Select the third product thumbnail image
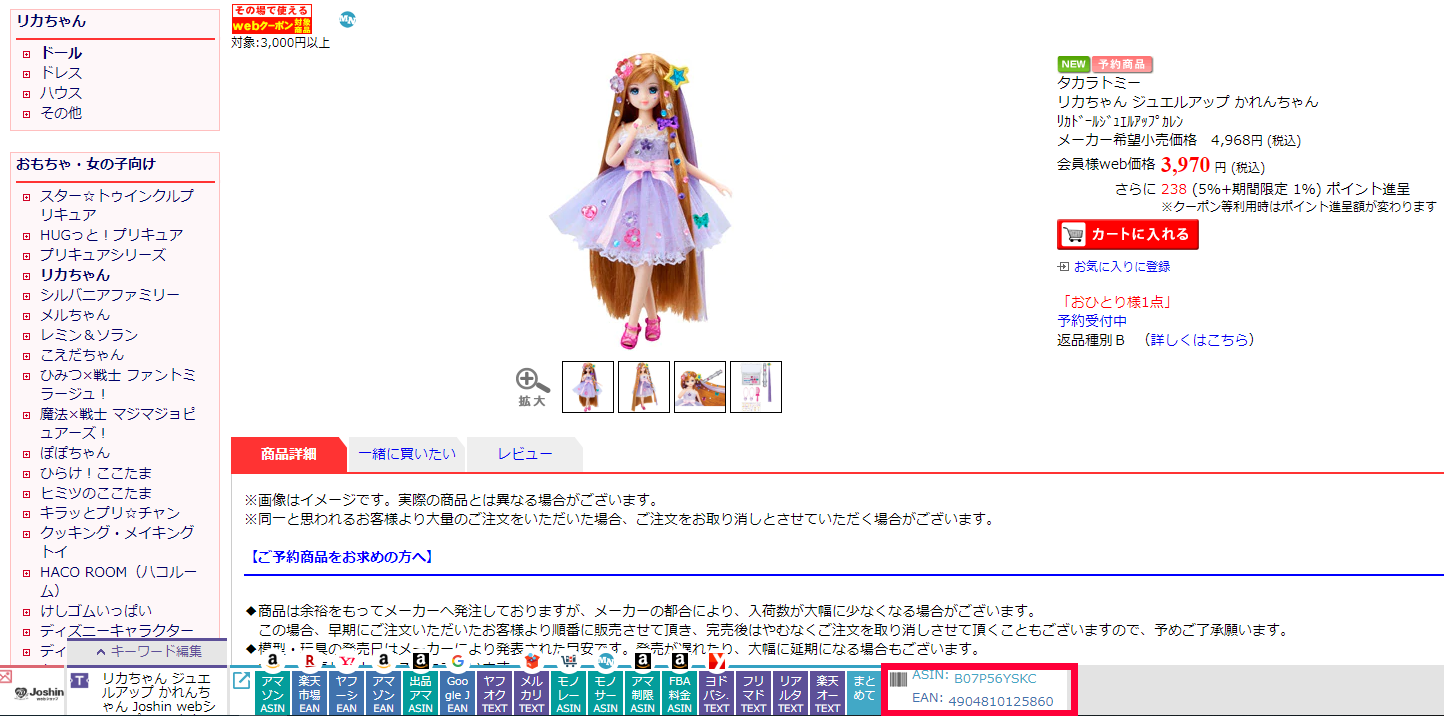This screenshot has height=716, width=1444. (699, 387)
